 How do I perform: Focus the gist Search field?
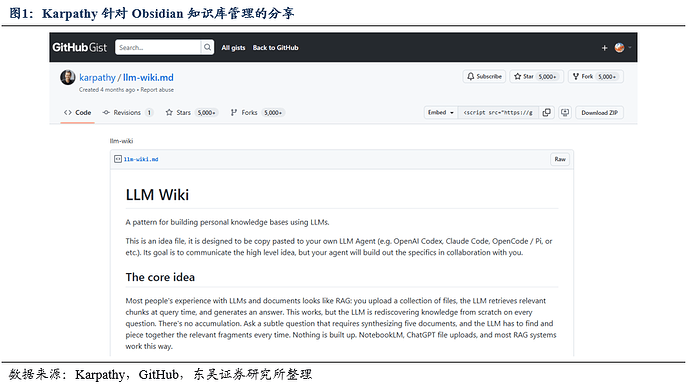[158, 48]
